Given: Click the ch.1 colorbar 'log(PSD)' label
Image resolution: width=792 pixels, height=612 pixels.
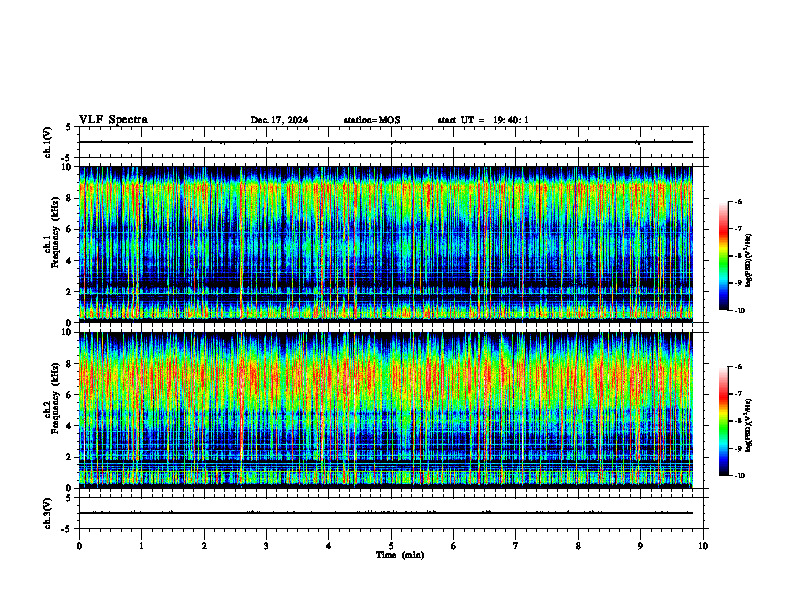Looking at the screenshot, I should (749, 261).
